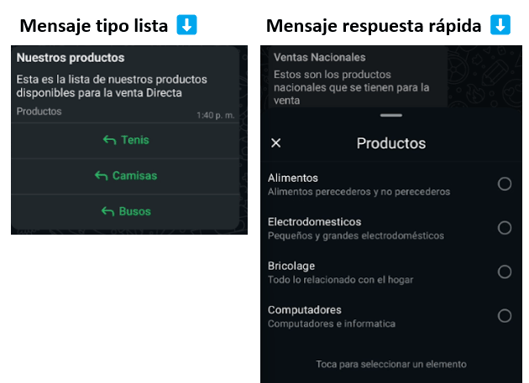Click the Nuestros productos message header

point(71,58)
